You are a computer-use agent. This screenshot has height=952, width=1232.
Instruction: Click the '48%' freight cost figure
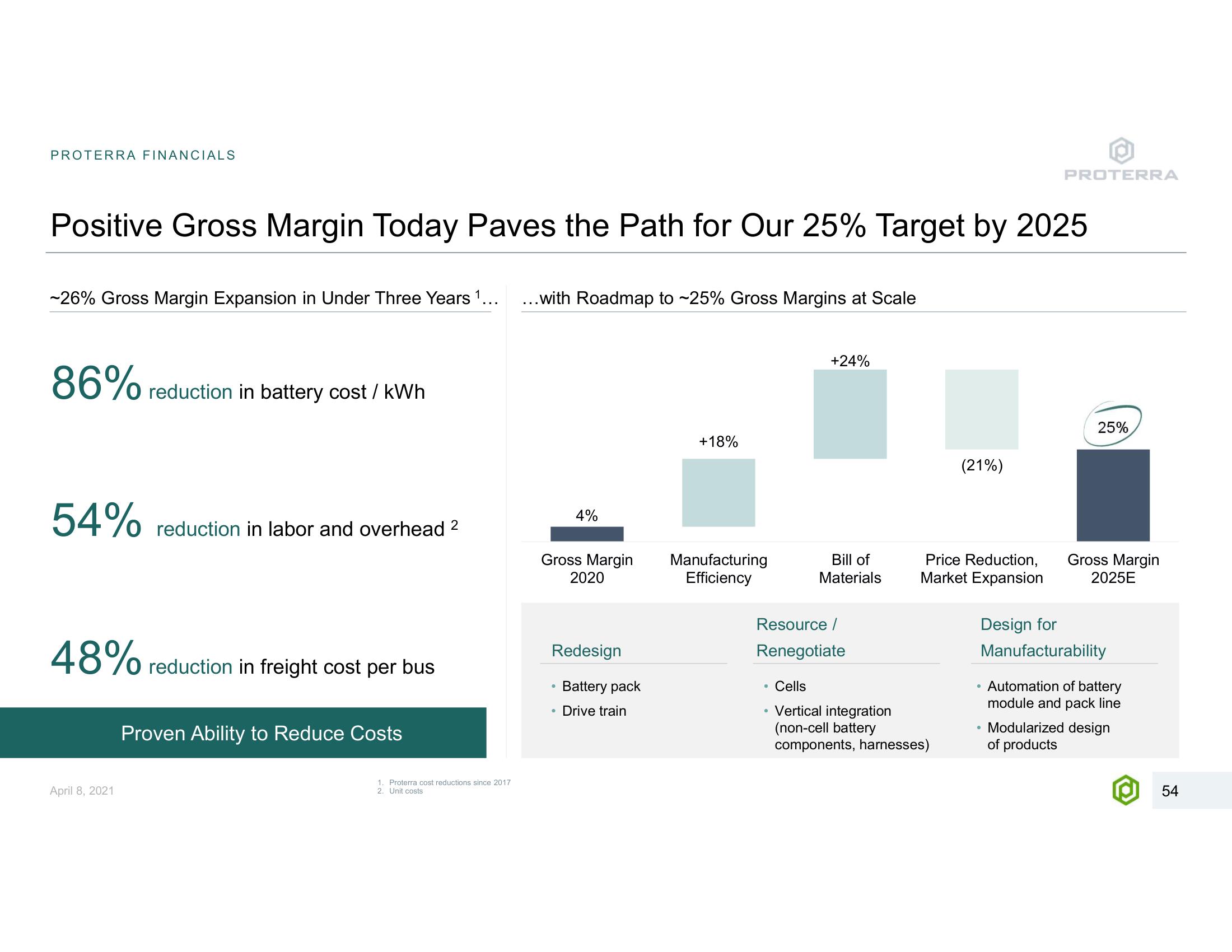click(96, 658)
